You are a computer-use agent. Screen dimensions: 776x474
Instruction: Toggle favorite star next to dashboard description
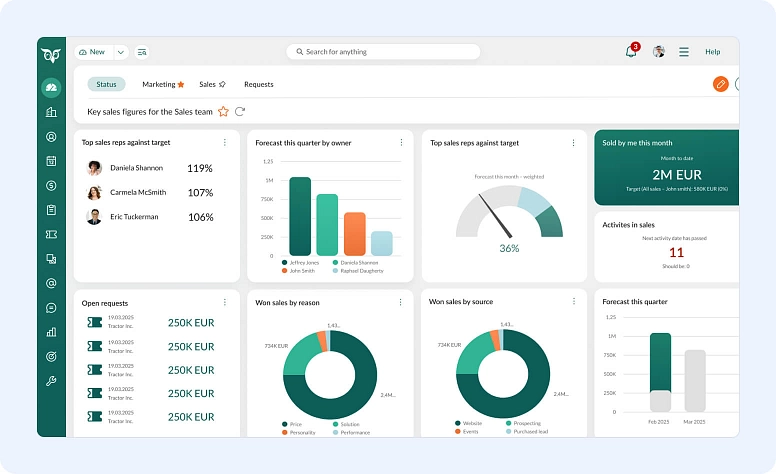pyautogui.click(x=224, y=112)
